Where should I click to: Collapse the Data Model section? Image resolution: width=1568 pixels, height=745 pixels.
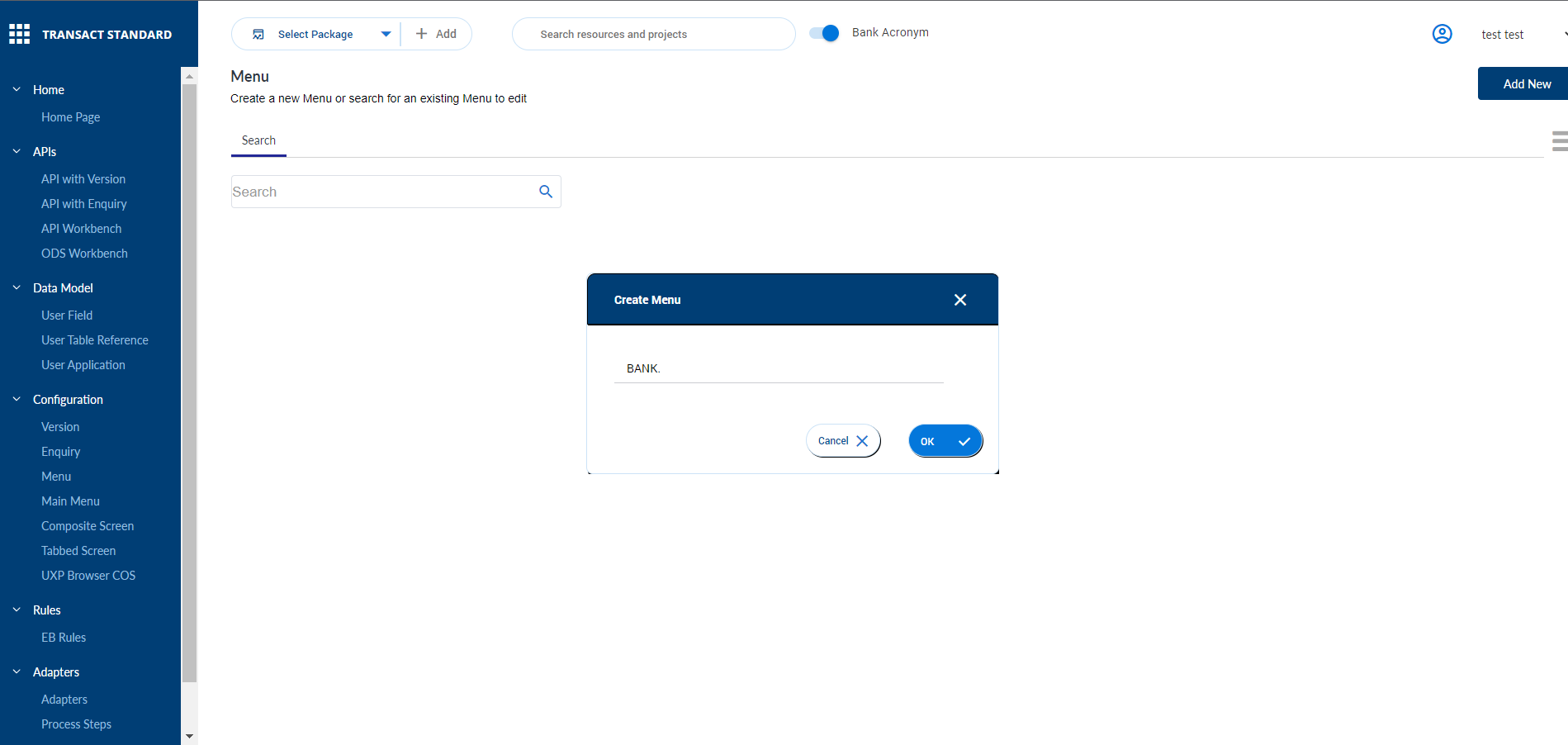click(17, 288)
